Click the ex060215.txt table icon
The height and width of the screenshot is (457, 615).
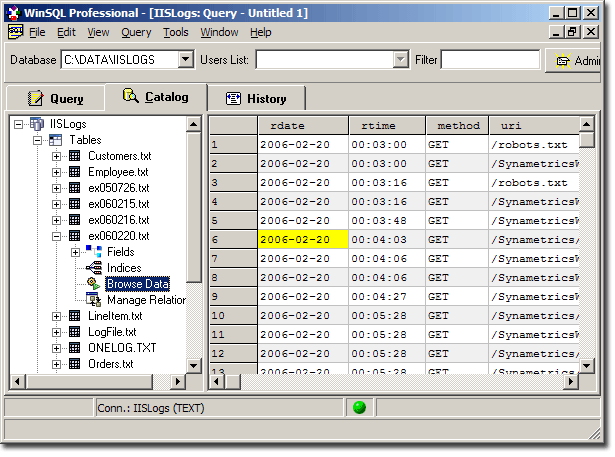pos(75,204)
